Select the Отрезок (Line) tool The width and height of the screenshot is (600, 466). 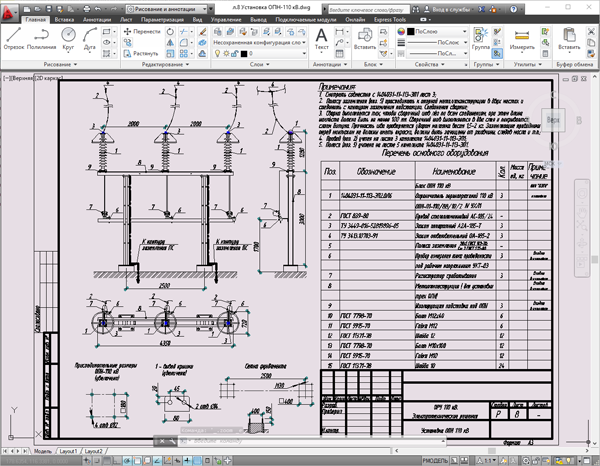click(x=12, y=36)
